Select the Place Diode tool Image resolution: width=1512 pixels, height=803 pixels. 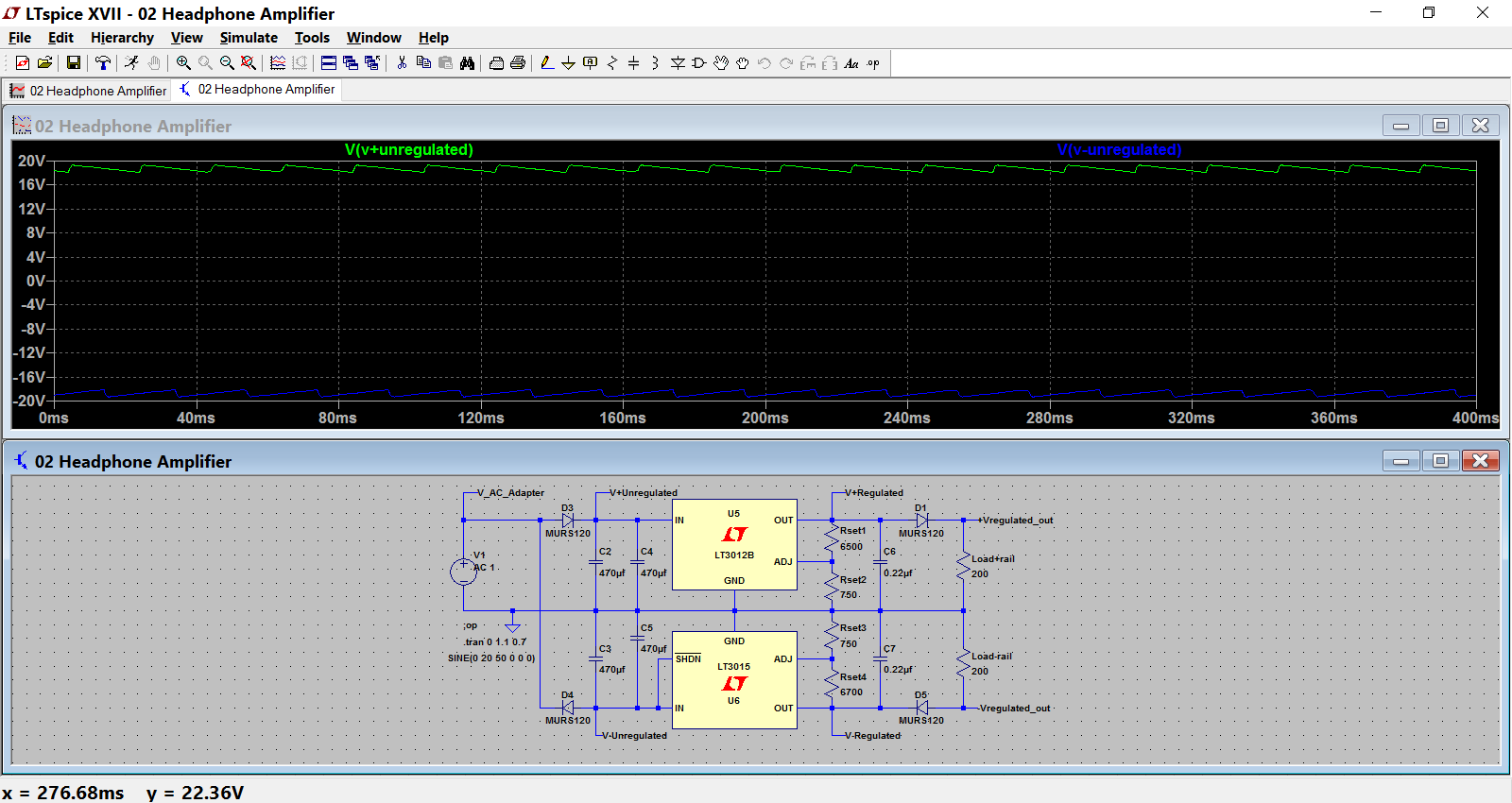(678, 63)
